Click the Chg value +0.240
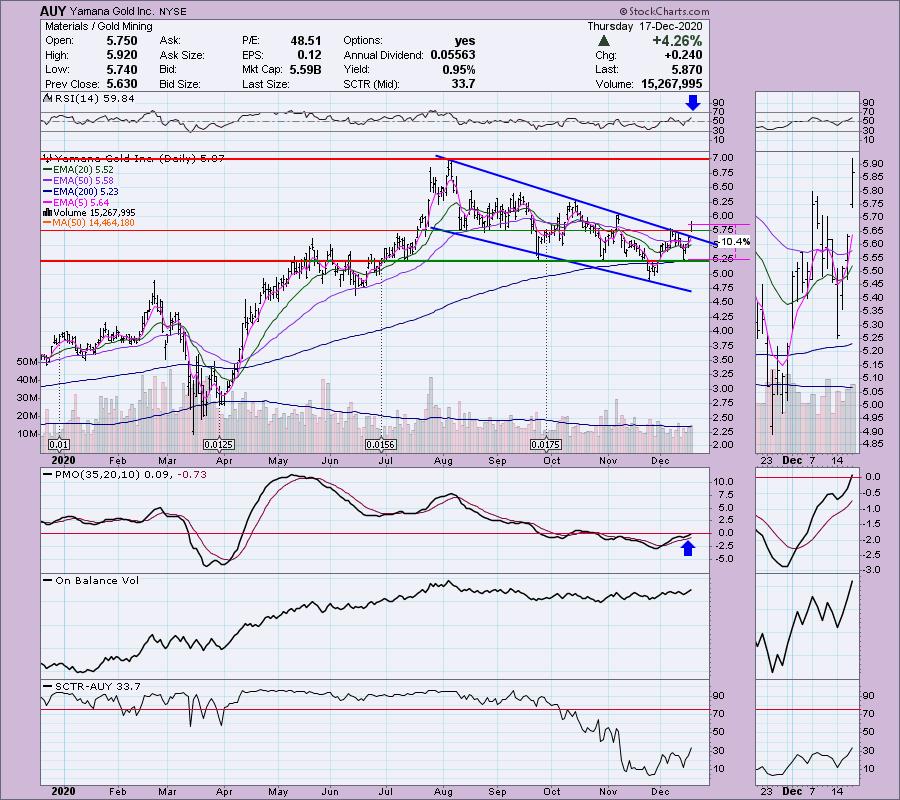 click(x=684, y=55)
